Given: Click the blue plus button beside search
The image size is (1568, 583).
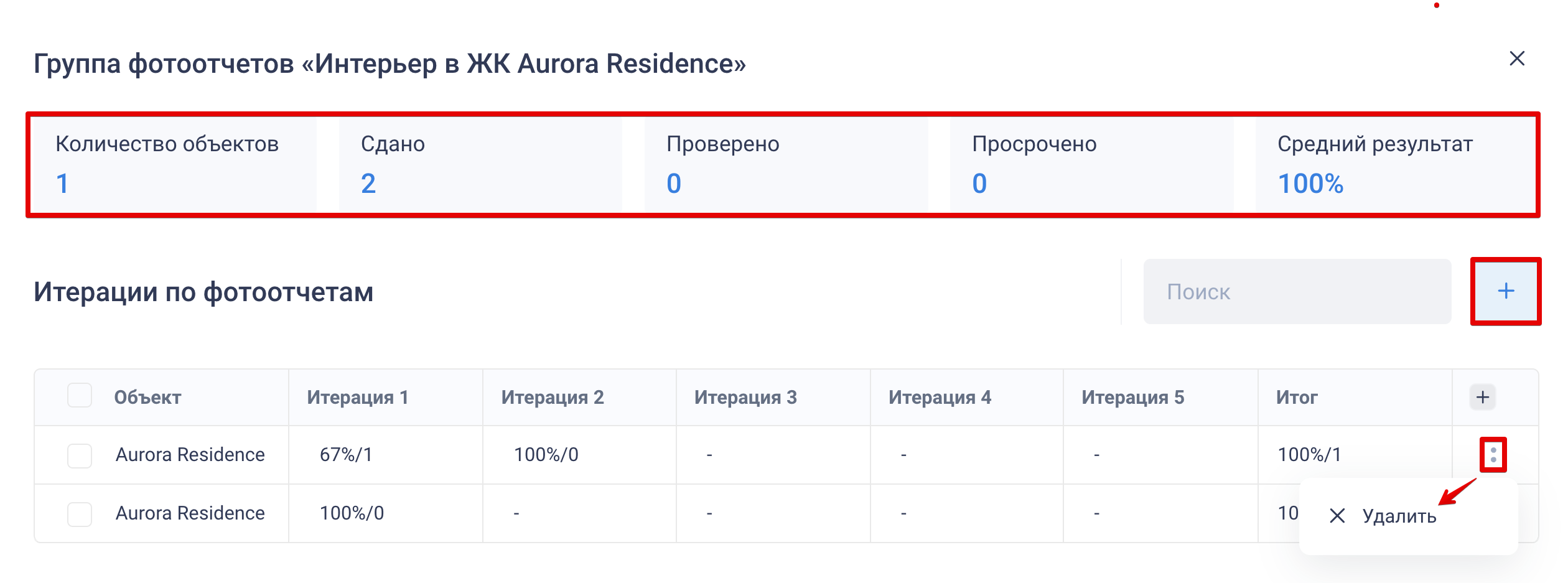Looking at the screenshot, I should pos(1506,291).
